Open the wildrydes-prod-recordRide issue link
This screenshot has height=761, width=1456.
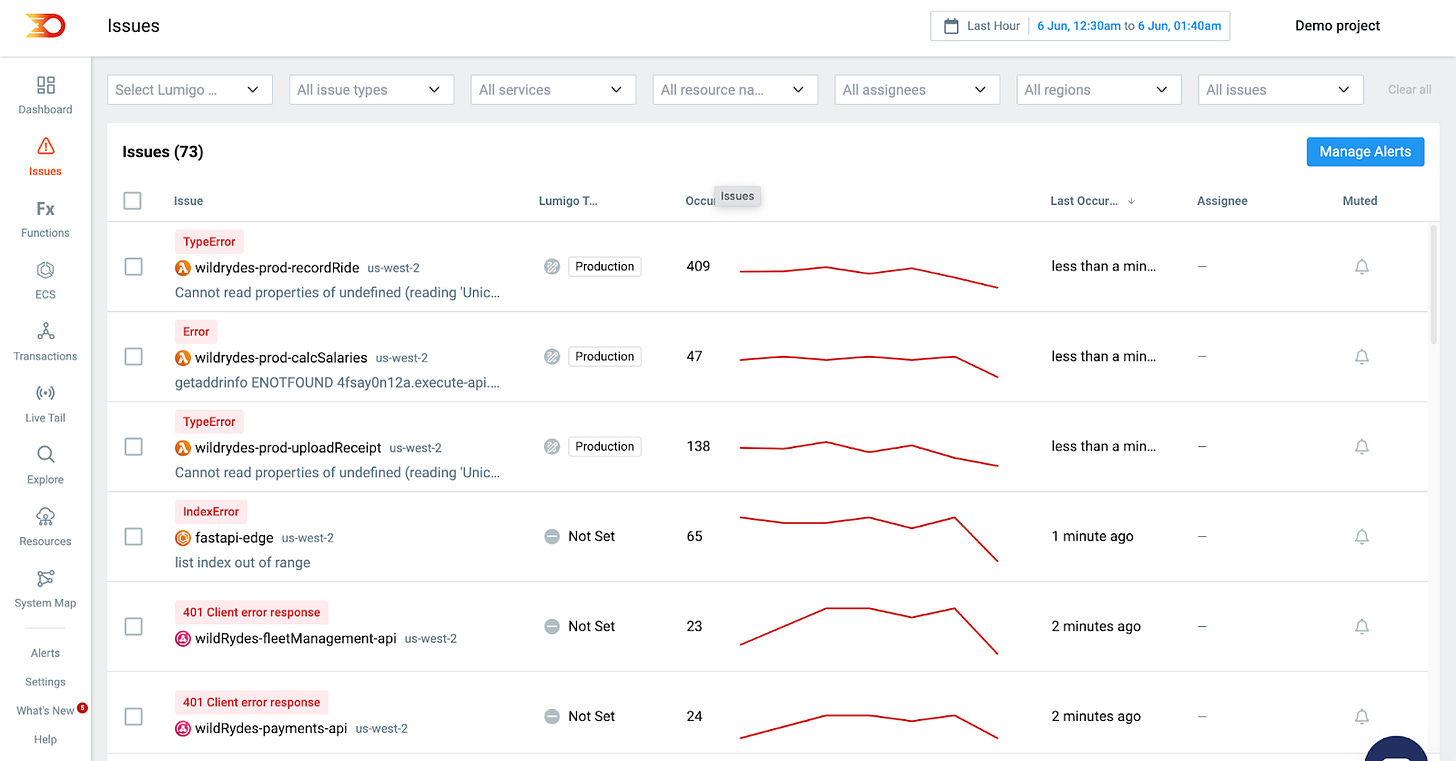coord(277,268)
